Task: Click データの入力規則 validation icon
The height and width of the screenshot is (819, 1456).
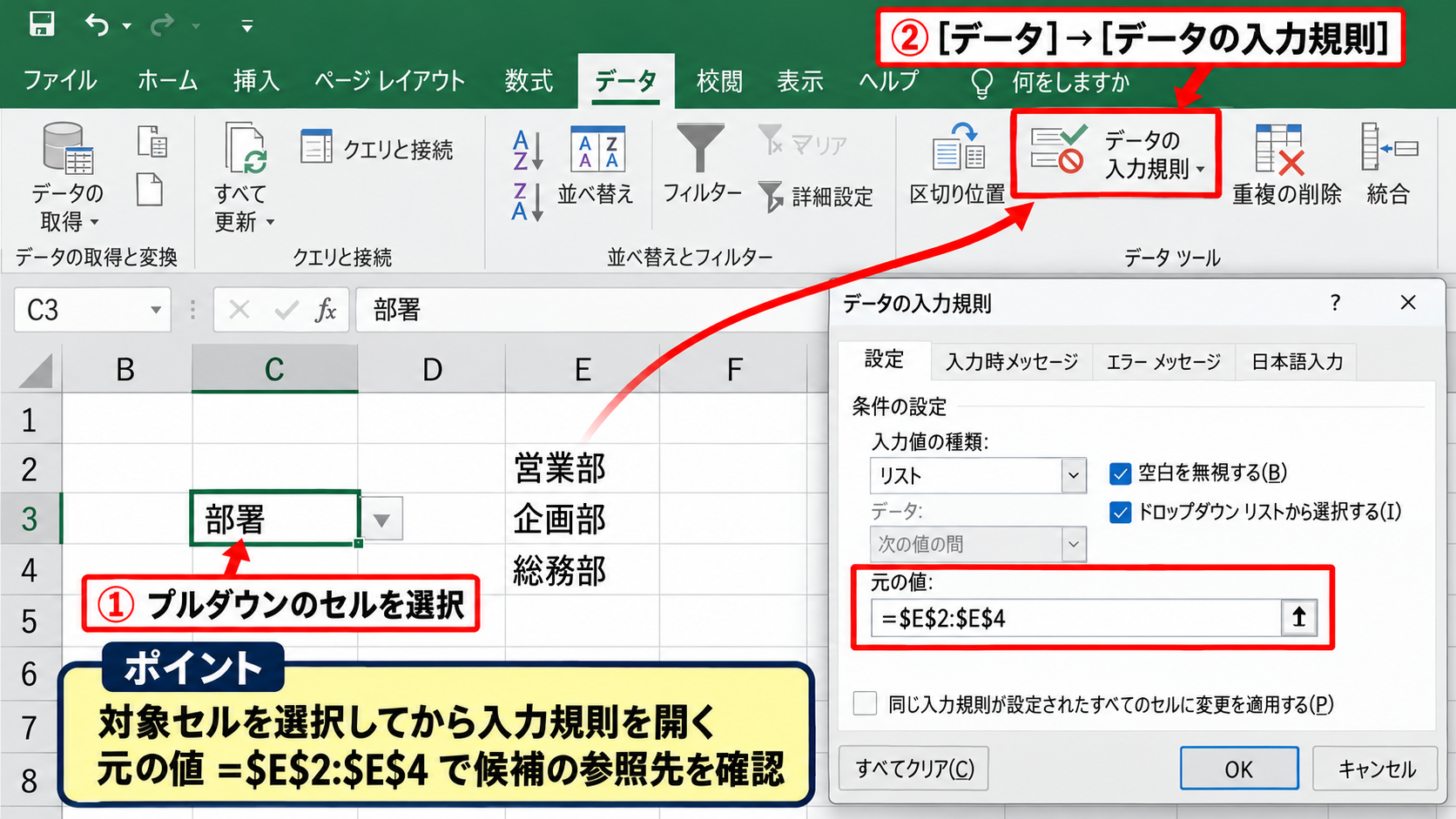Action: coord(1058,149)
